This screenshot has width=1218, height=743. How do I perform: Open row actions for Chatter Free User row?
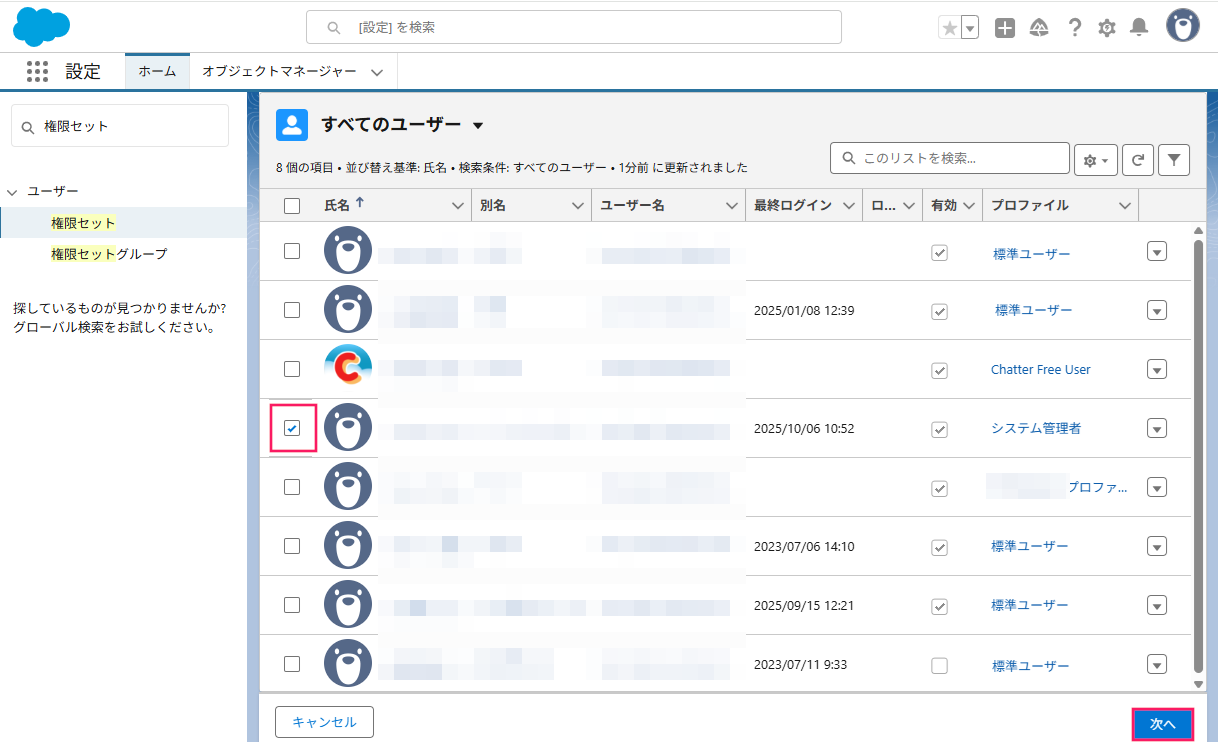[1157, 369]
